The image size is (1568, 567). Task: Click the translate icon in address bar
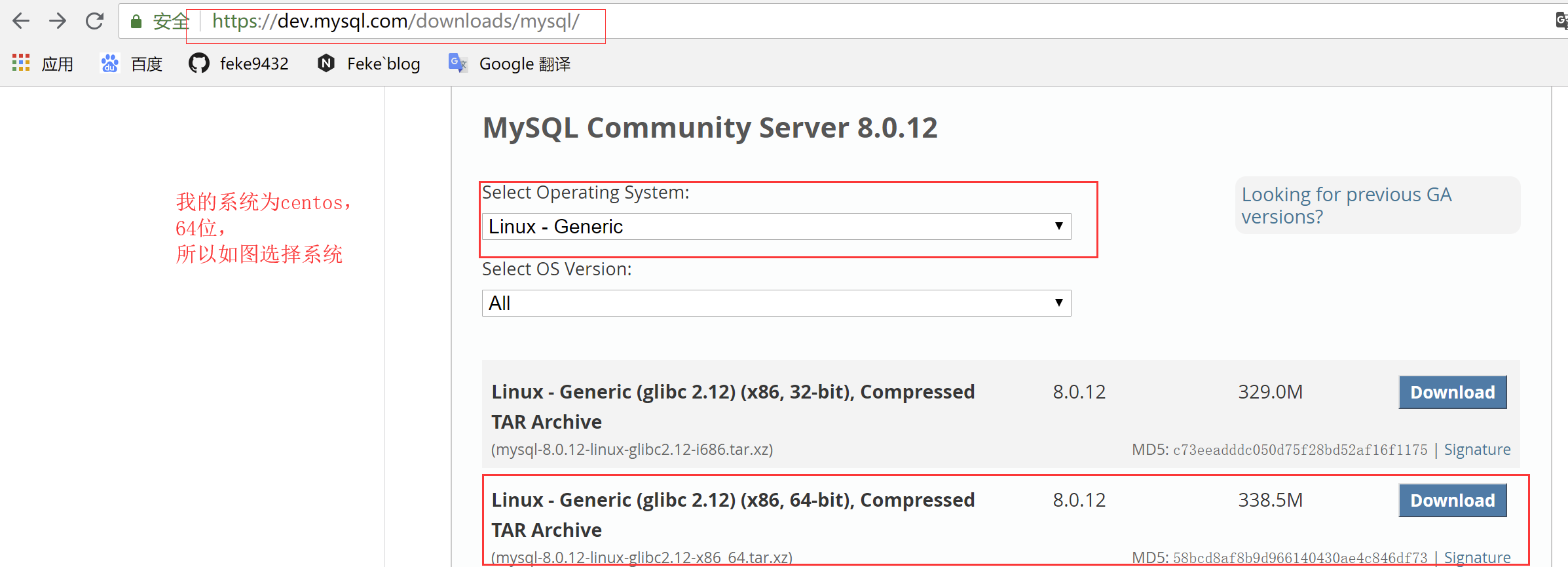click(x=1561, y=21)
